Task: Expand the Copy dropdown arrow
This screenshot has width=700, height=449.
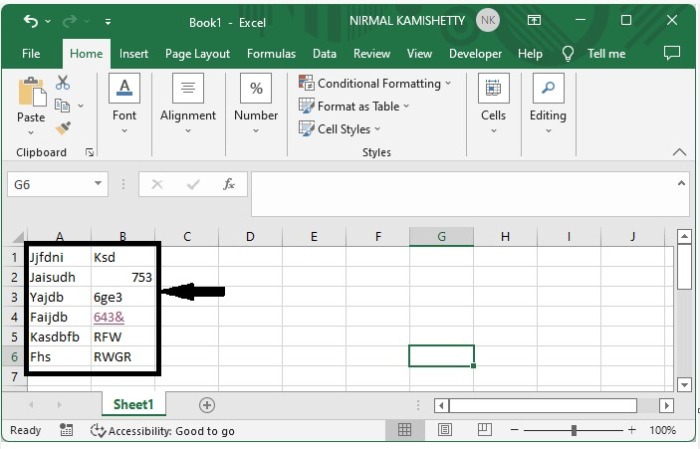Action: click(x=81, y=106)
